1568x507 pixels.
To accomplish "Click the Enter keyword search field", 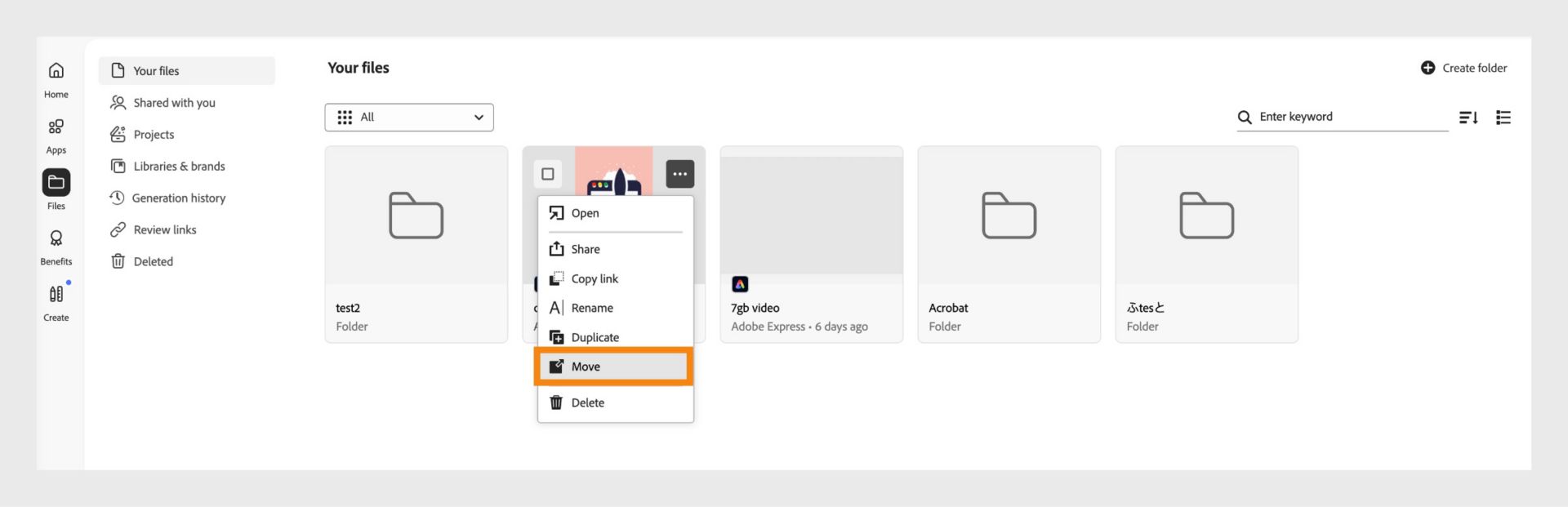I will tap(1343, 117).
